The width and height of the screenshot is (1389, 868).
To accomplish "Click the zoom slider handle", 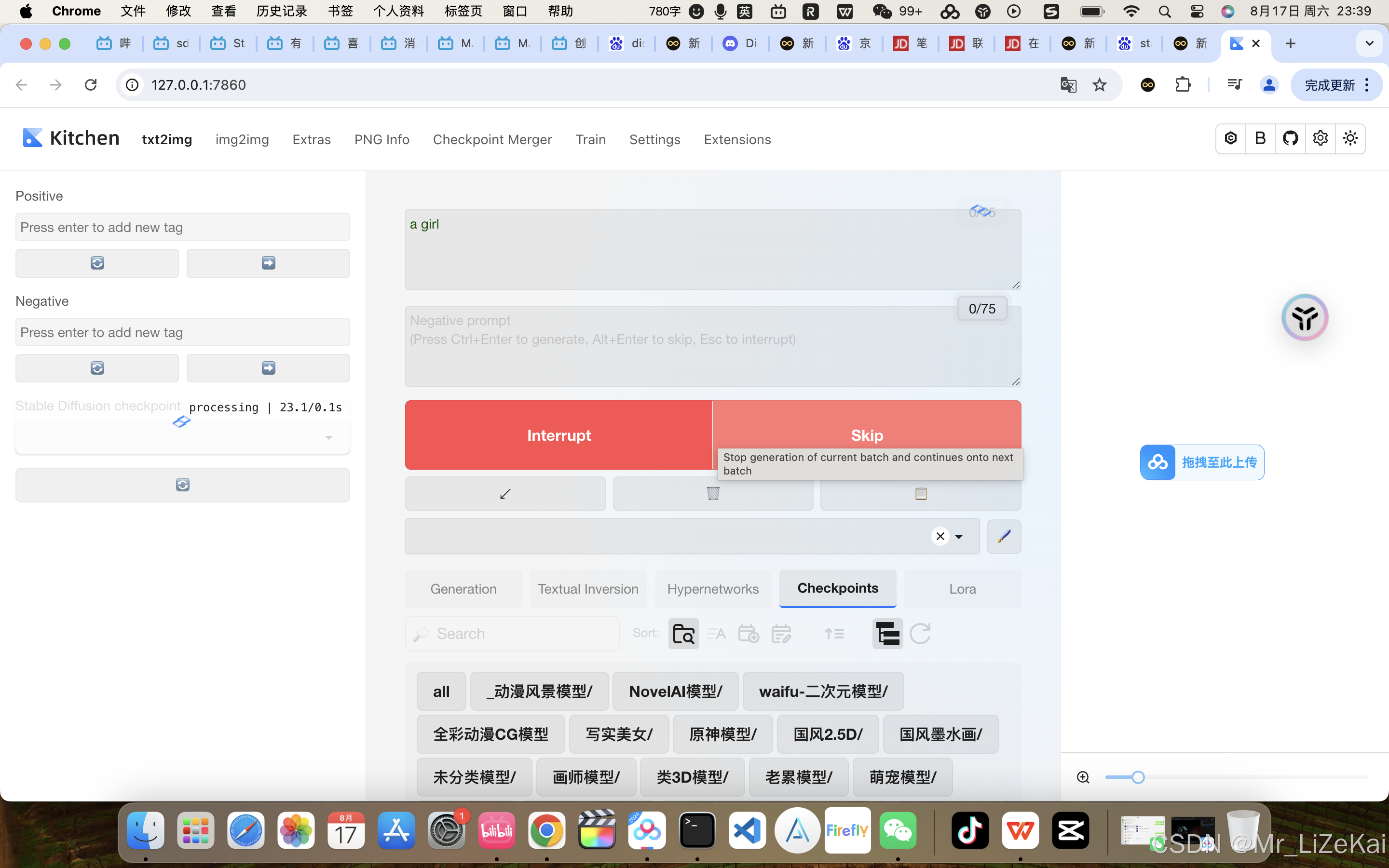I will coord(1138,777).
